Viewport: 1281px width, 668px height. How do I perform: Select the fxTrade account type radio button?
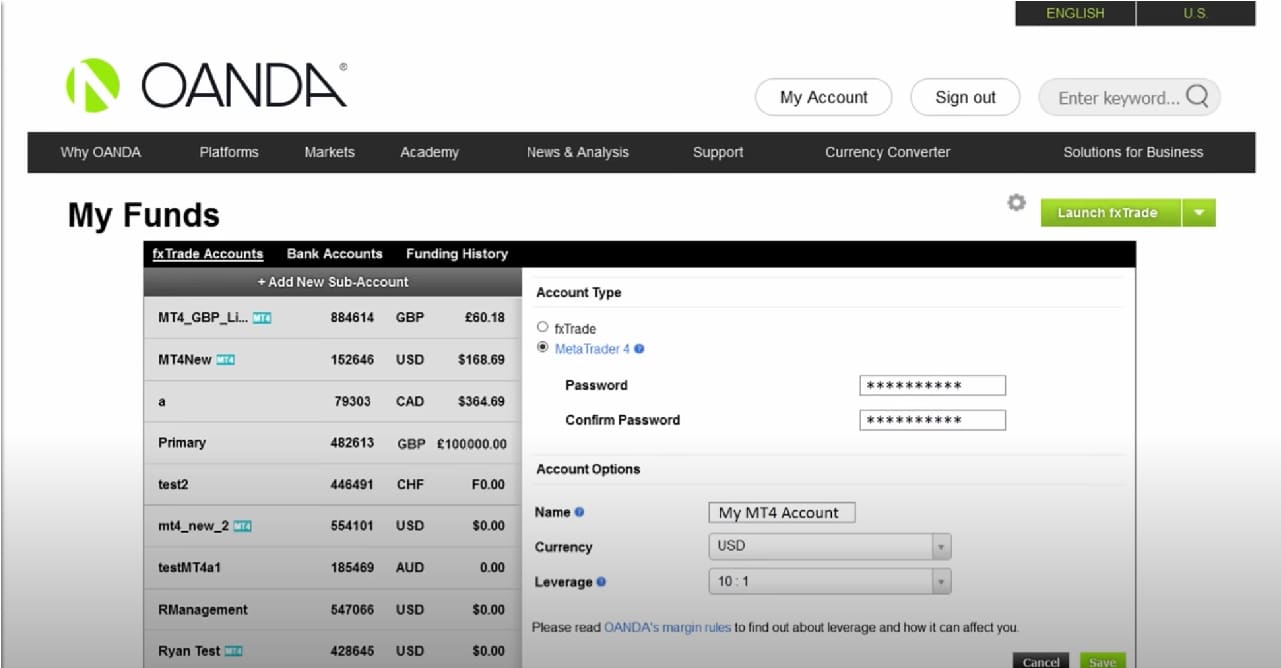pyautogui.click(x=542, y=326)
